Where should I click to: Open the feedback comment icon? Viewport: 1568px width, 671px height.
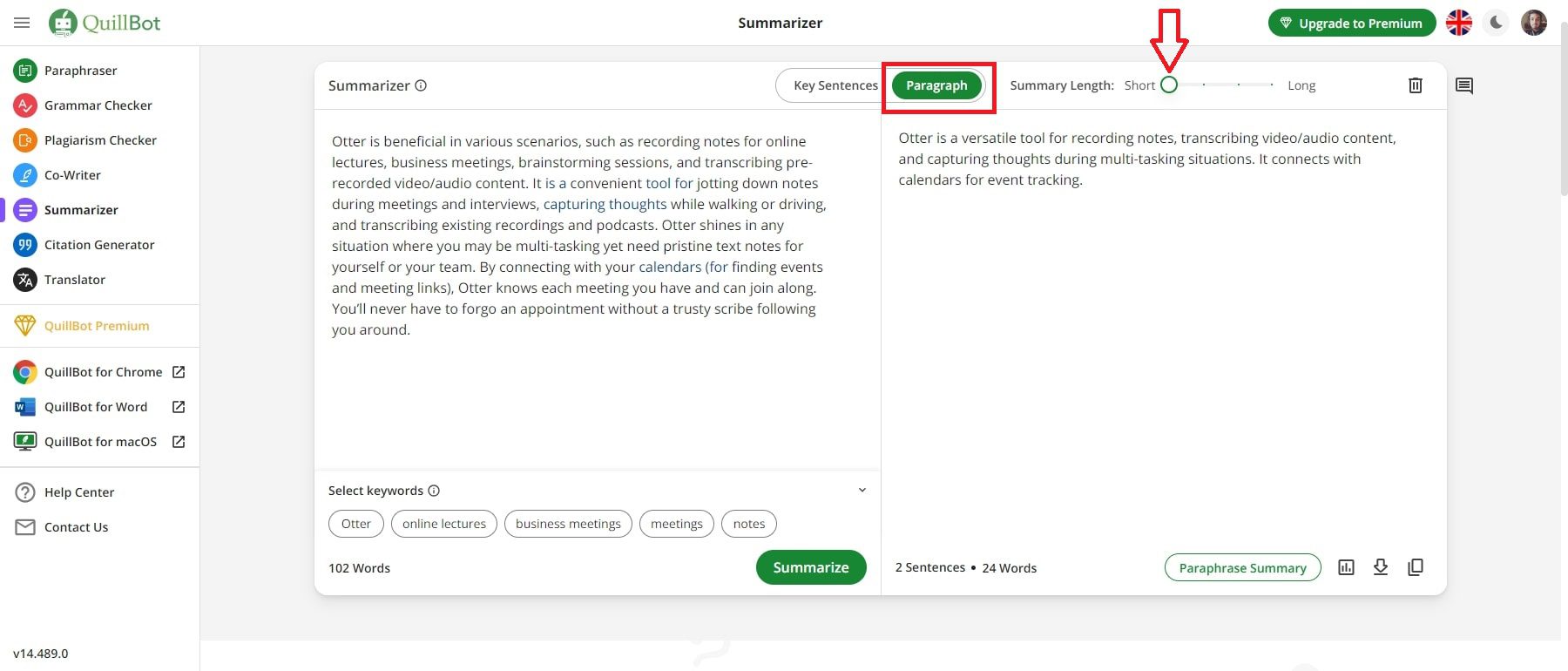point(1463,85)
